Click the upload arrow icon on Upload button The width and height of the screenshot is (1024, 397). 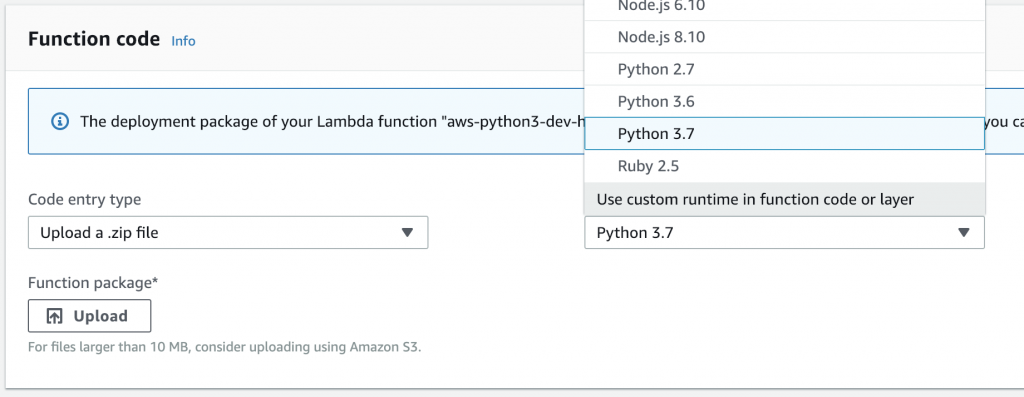click(x=55, y=317)
